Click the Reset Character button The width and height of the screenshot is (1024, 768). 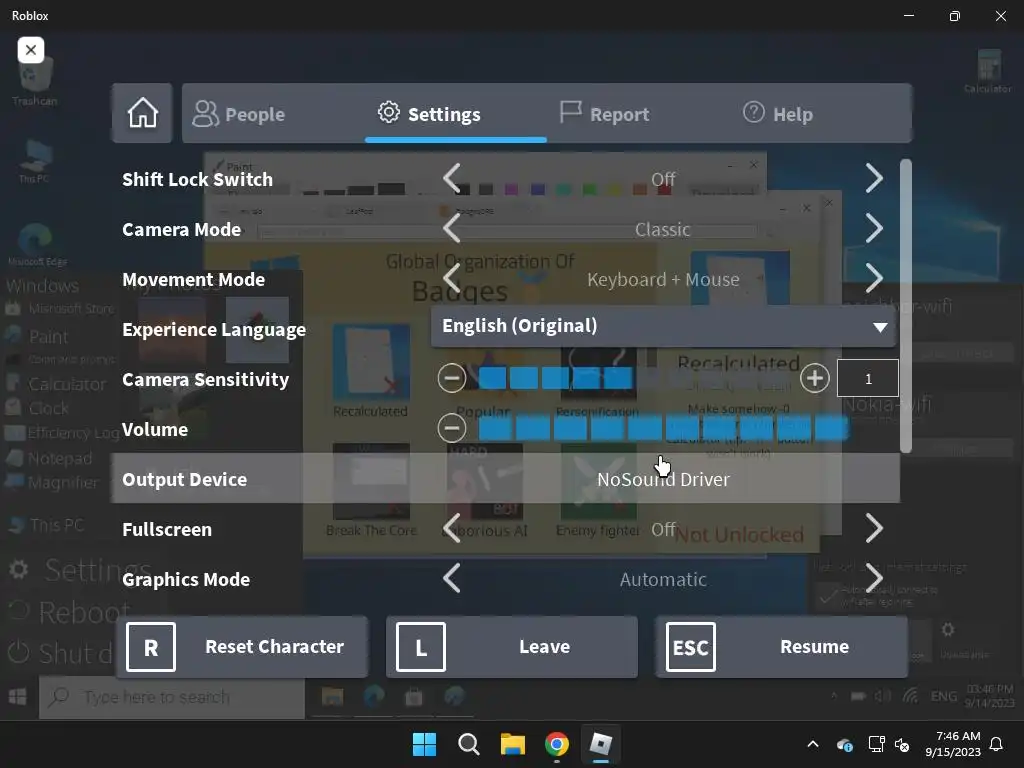coord(242,647)
